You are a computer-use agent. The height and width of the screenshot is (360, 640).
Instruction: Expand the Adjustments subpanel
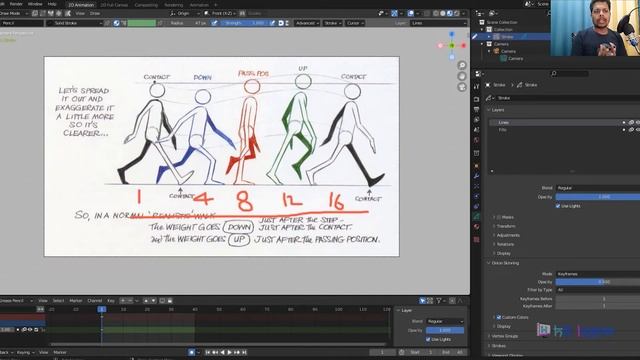coord(507,235)
